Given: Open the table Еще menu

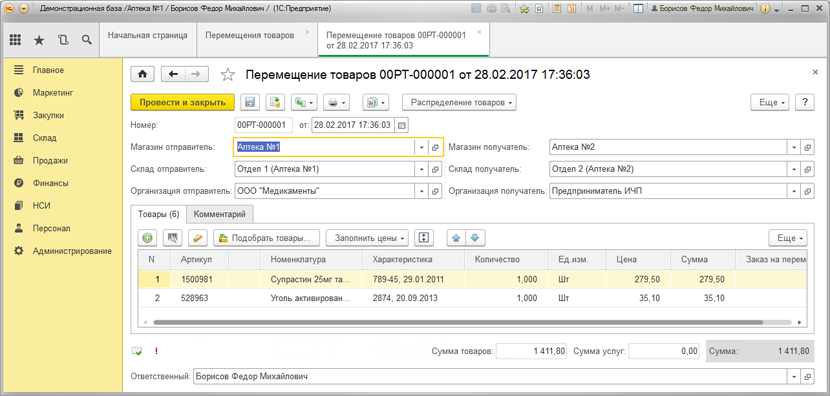Looking at the screenshot, I should pos(789,238).
